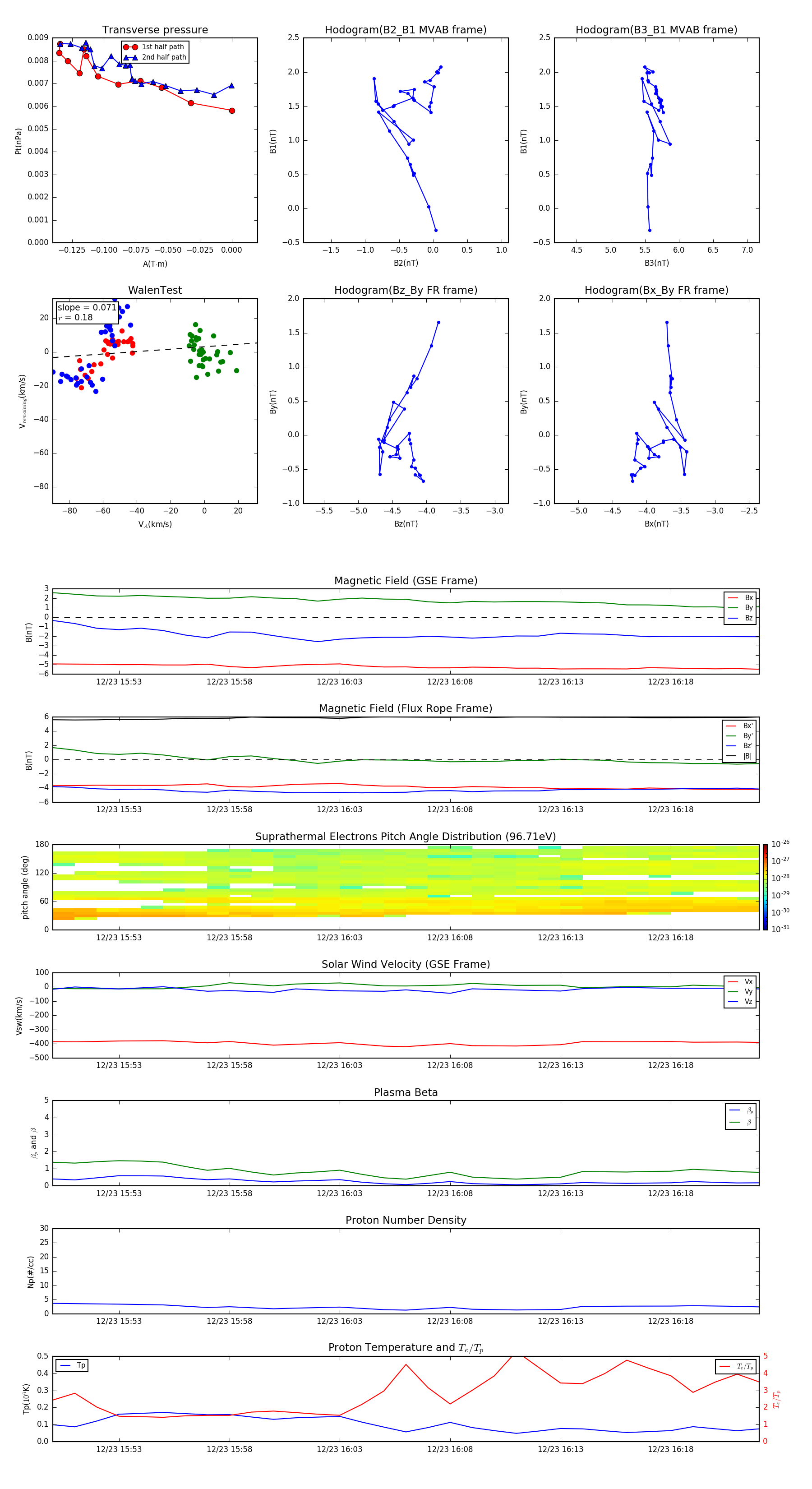
Task: Click the 'Proton Number Density' title
Action: point(406,1220)
